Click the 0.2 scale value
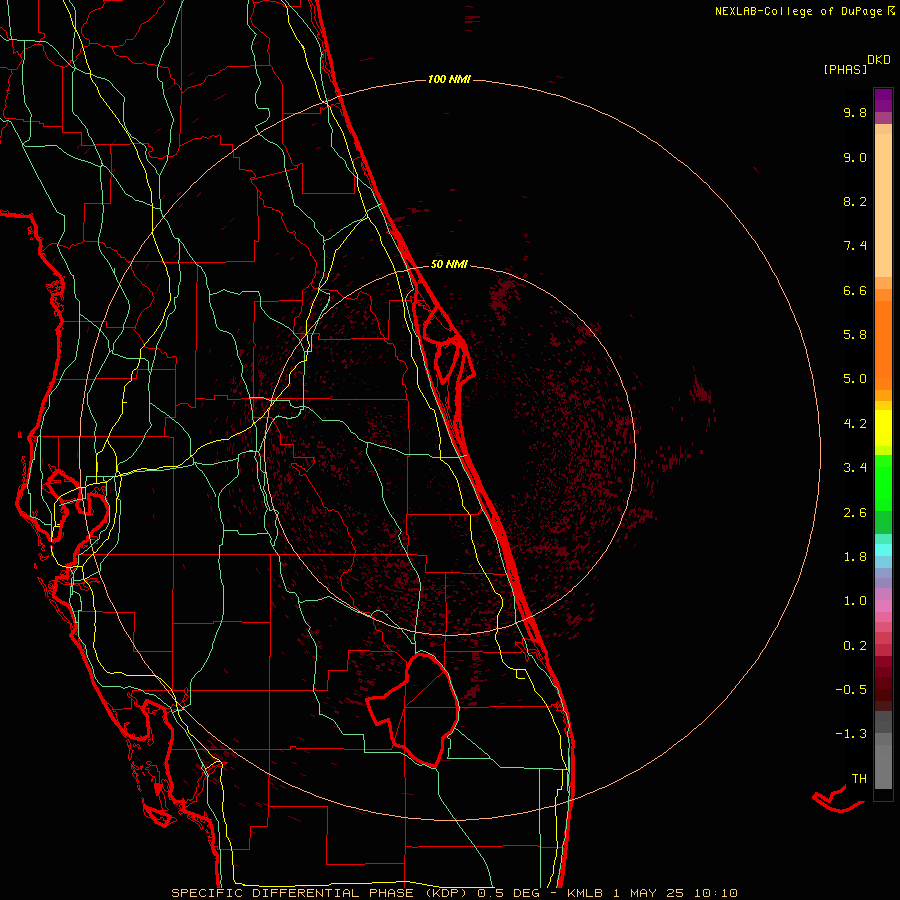This screenshot has height=900, width=900. point(855,646)
